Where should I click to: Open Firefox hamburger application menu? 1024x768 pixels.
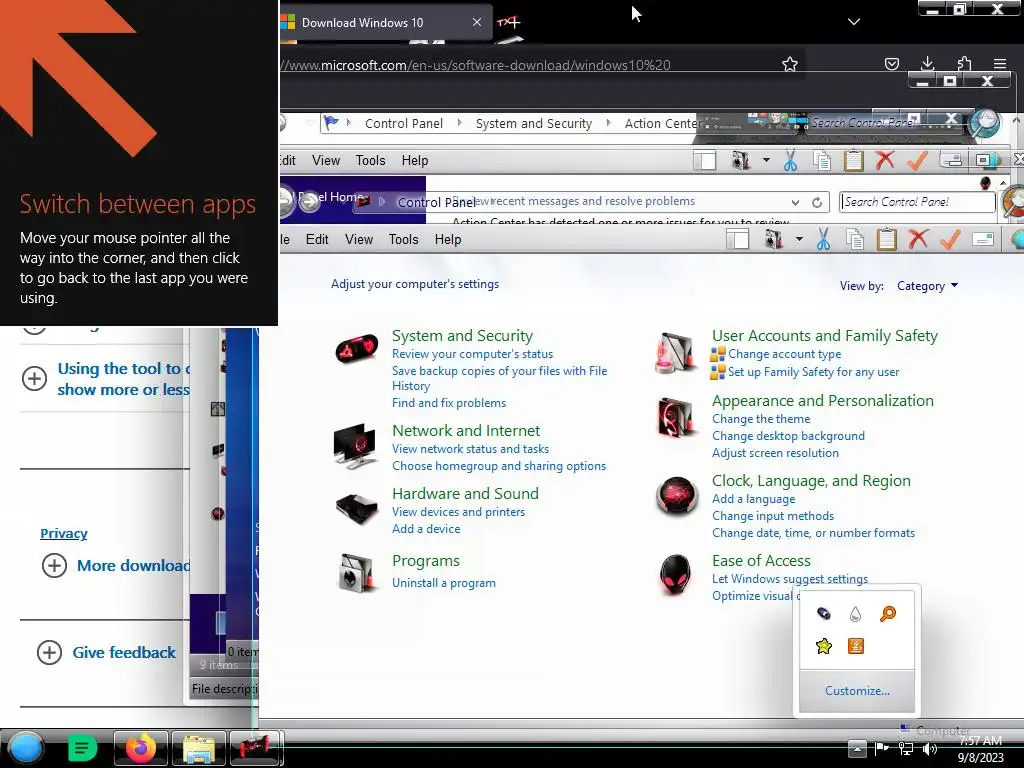click(1000, 63)
